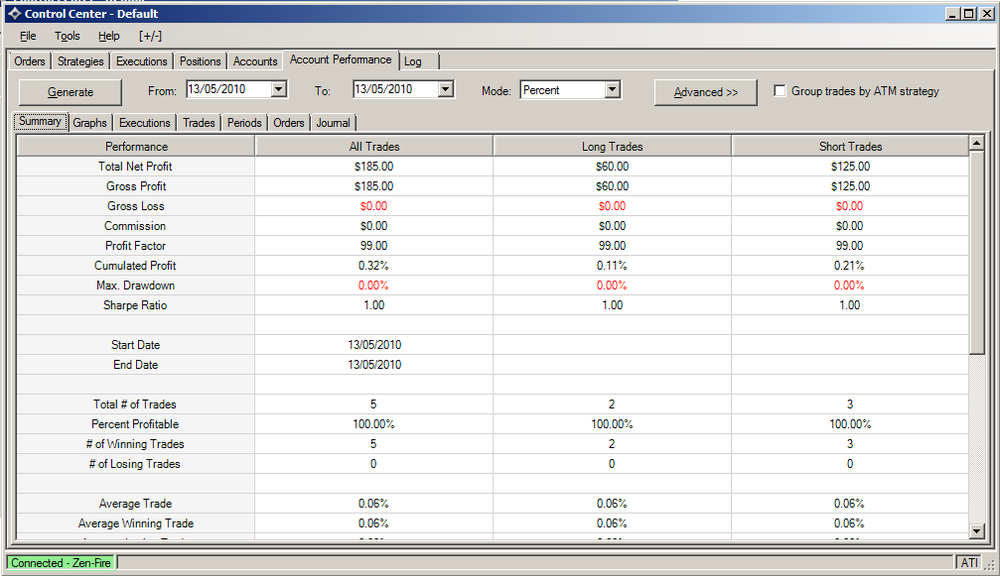1000x576 pixels.
Task: Select the # of Winning Trades label
Action: [135, 444]
